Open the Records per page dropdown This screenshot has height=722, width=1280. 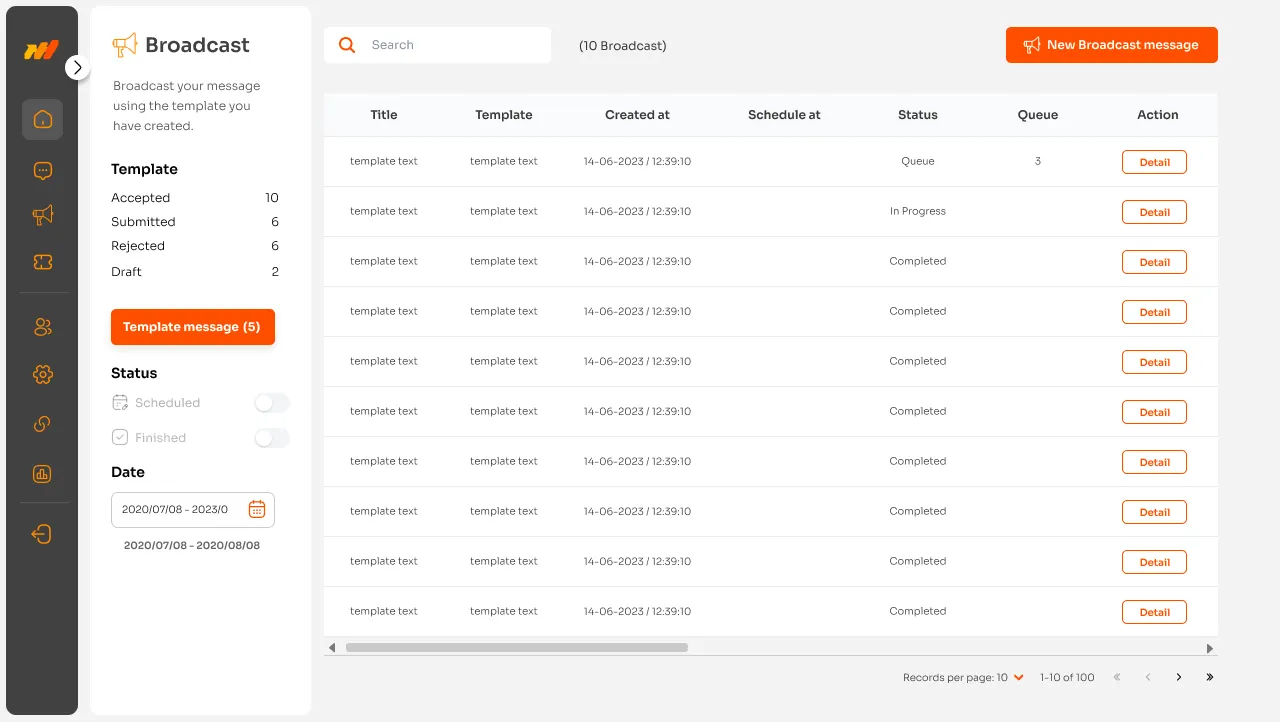pyautogui.click(x=1018, y=678)
